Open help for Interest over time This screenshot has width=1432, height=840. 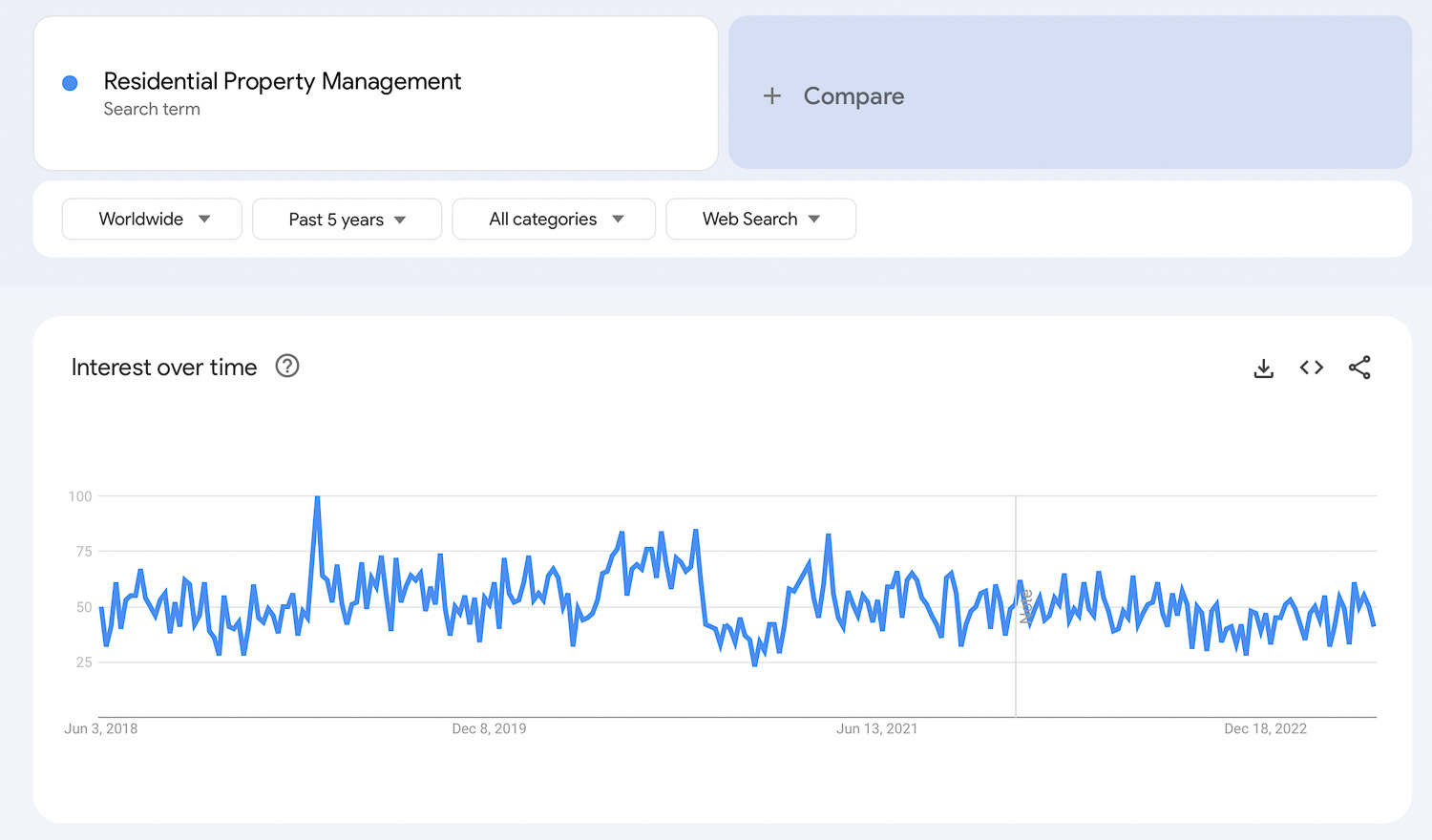[x=286, y=367]
